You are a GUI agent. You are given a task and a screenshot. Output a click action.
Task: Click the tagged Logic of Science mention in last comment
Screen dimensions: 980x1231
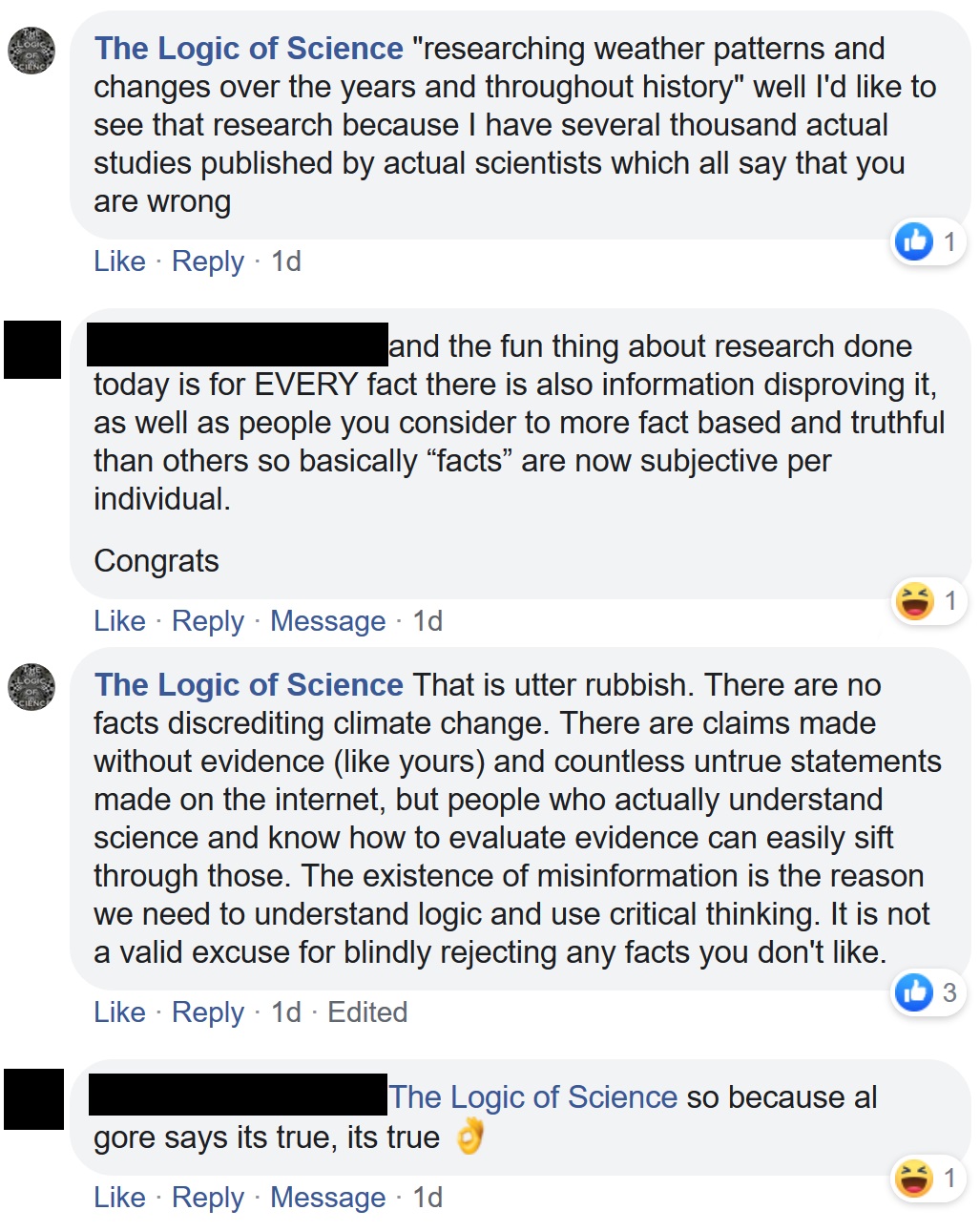(x=532, y=1097)
